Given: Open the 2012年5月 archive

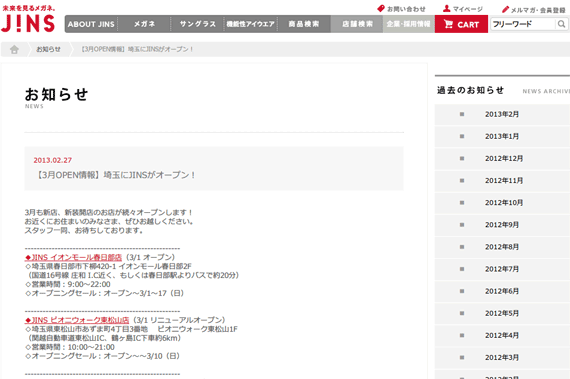Looking at the screenshot, I should pos(502,314).
